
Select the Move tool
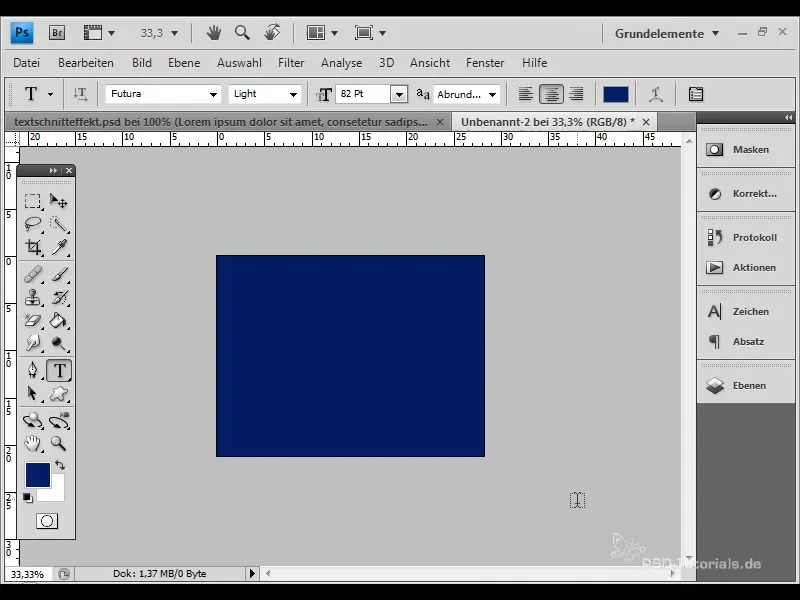[x=59, y=201]
